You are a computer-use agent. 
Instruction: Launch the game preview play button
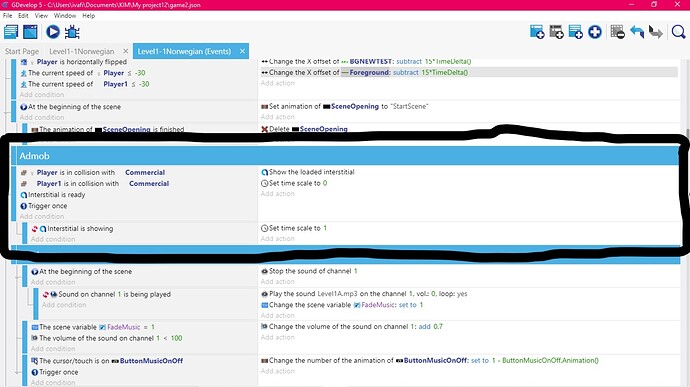53,32
